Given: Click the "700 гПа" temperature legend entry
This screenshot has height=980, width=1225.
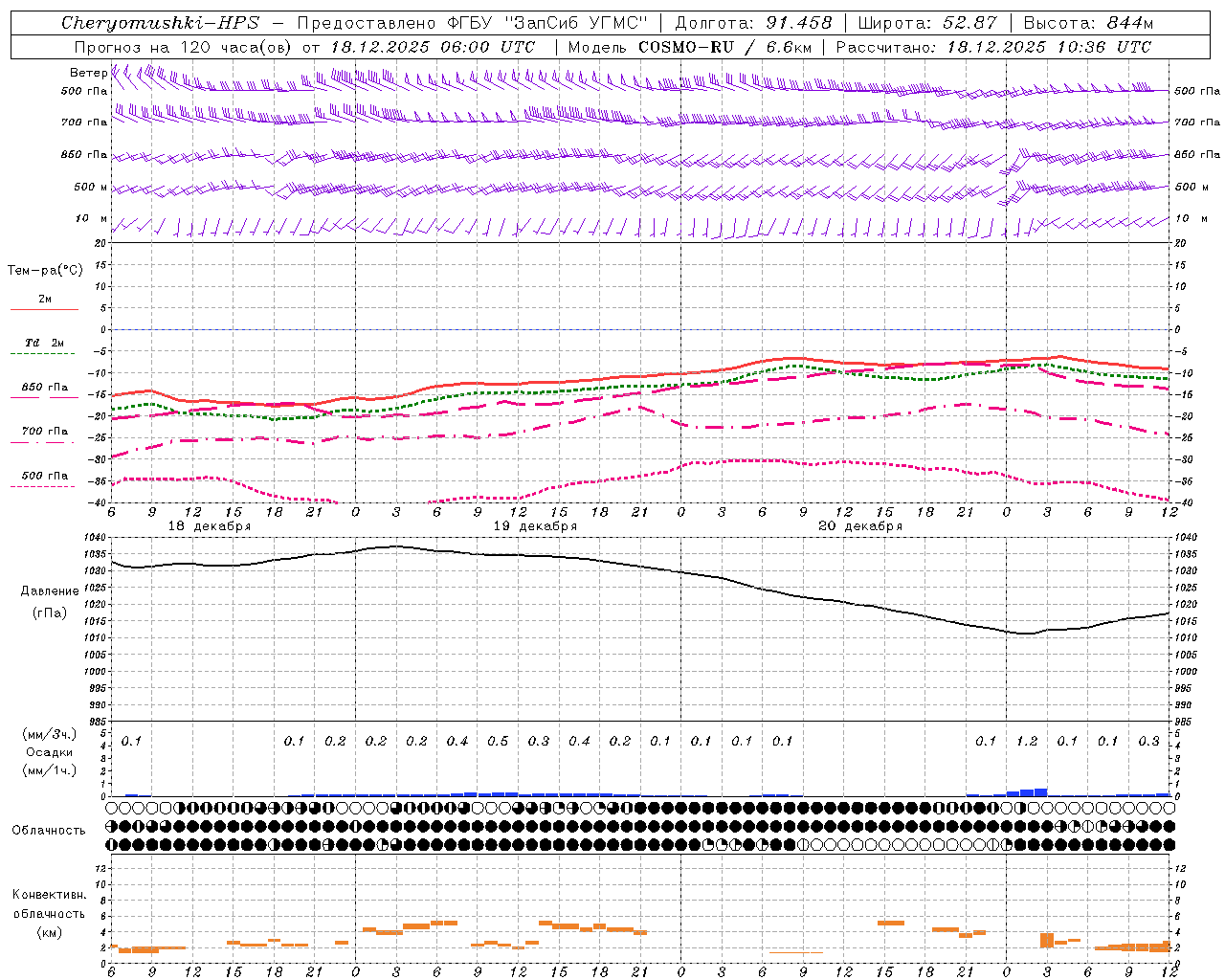Looking at the screenshot, I should pyautogui.click(x=45, y=431).
